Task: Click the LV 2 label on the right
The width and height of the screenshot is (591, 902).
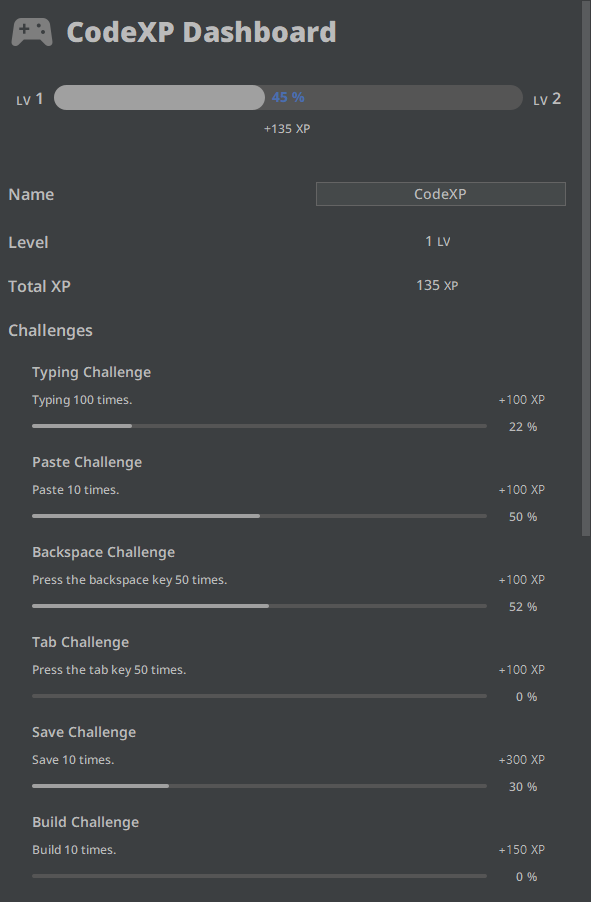Action: (546, 97)
